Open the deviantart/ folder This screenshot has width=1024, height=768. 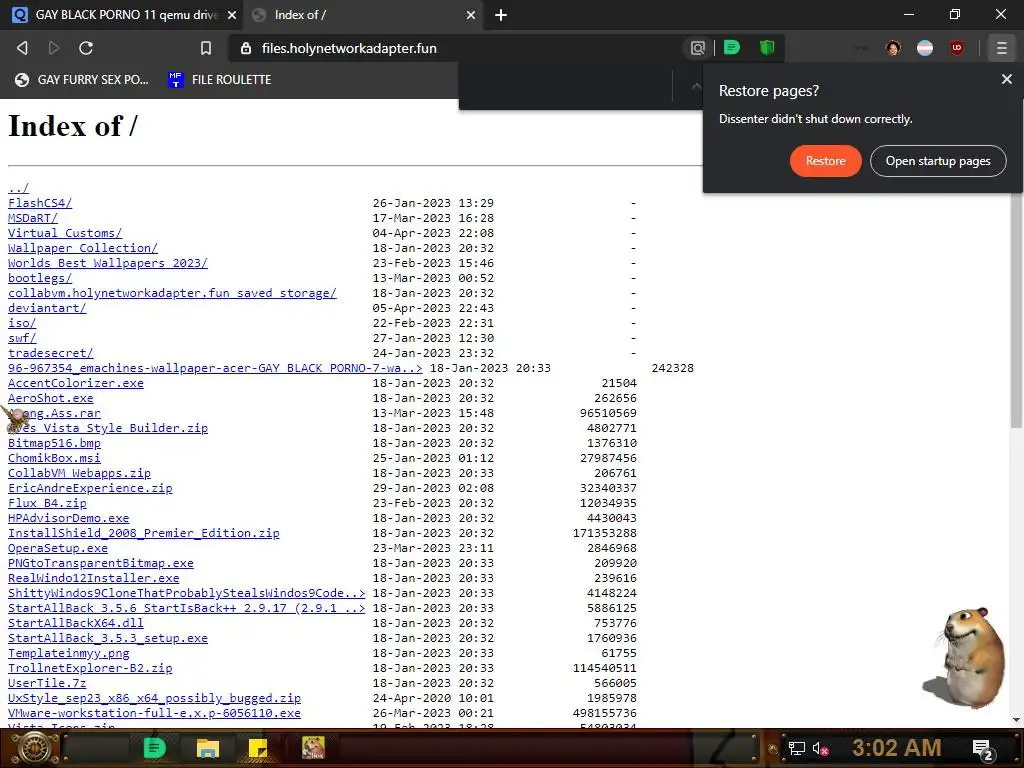click(x=47, y=308)
